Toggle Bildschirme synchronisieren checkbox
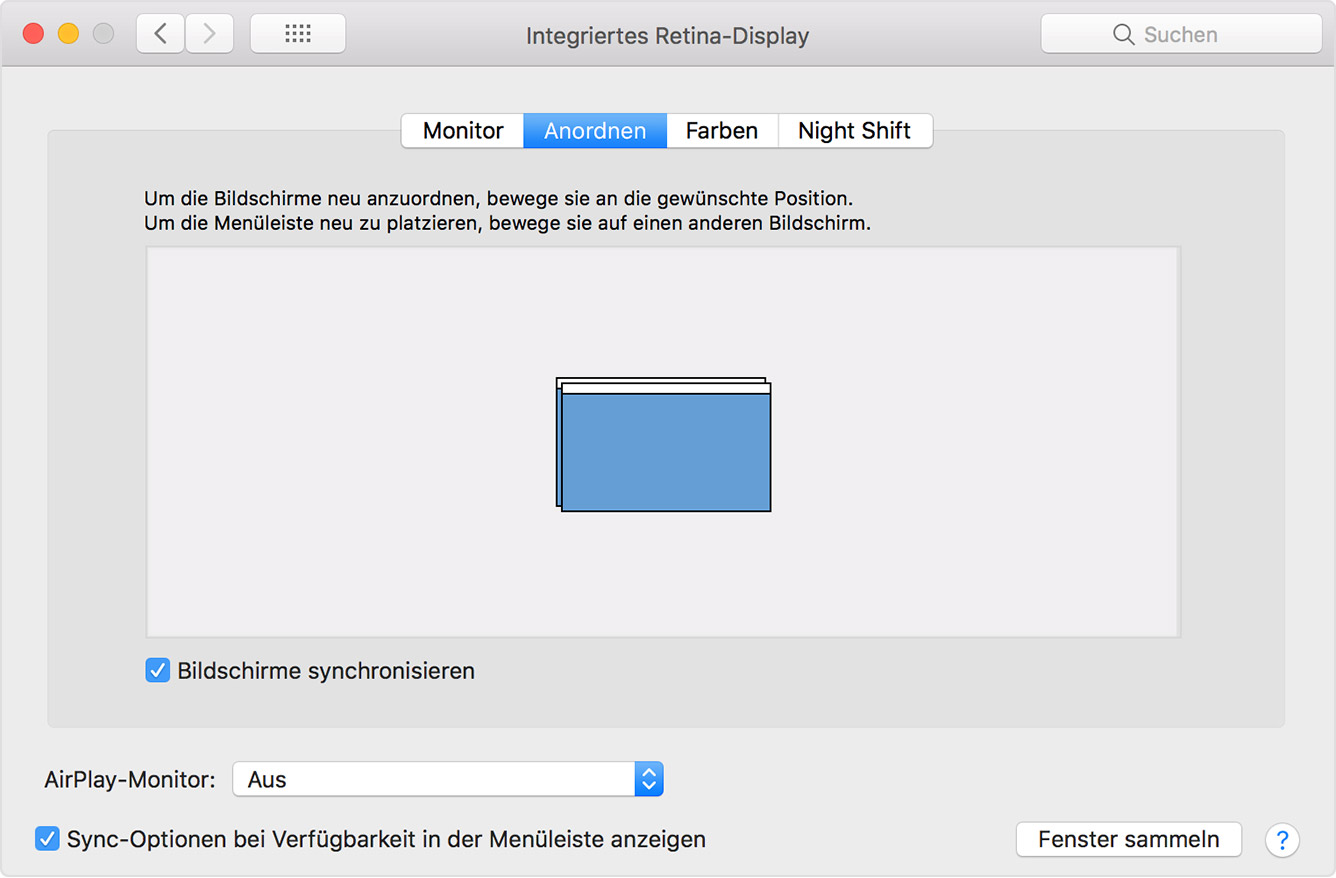The image size is (1336, 878). [x=158, y=670]
